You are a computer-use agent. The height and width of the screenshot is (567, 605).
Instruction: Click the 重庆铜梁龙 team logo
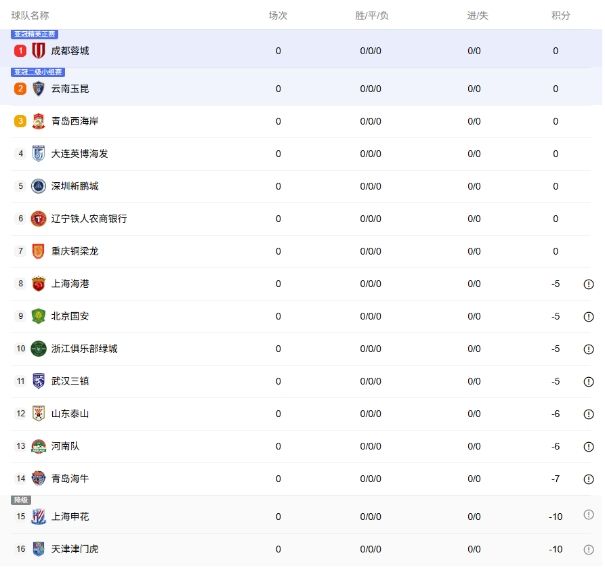(38, 251)
